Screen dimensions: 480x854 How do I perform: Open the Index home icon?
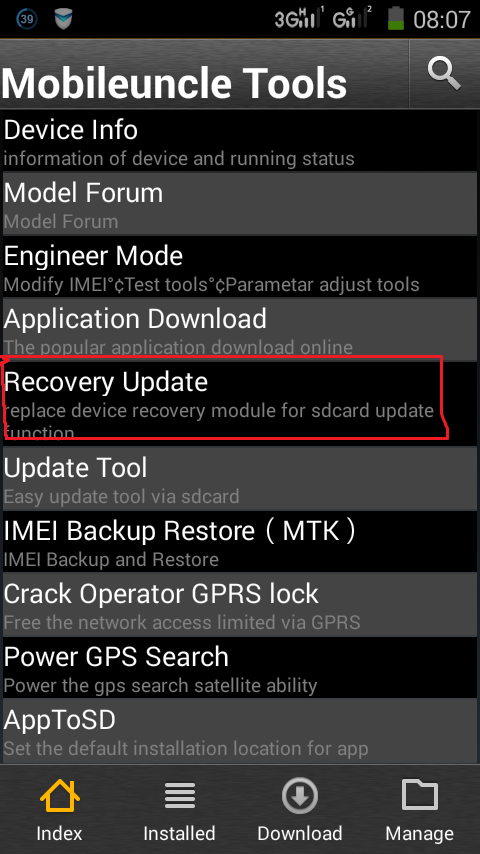59,795
